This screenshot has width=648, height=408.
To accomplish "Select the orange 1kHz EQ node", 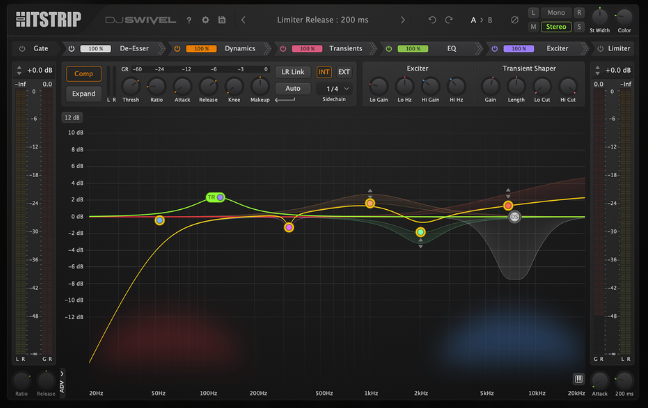I will pos(370,203).
